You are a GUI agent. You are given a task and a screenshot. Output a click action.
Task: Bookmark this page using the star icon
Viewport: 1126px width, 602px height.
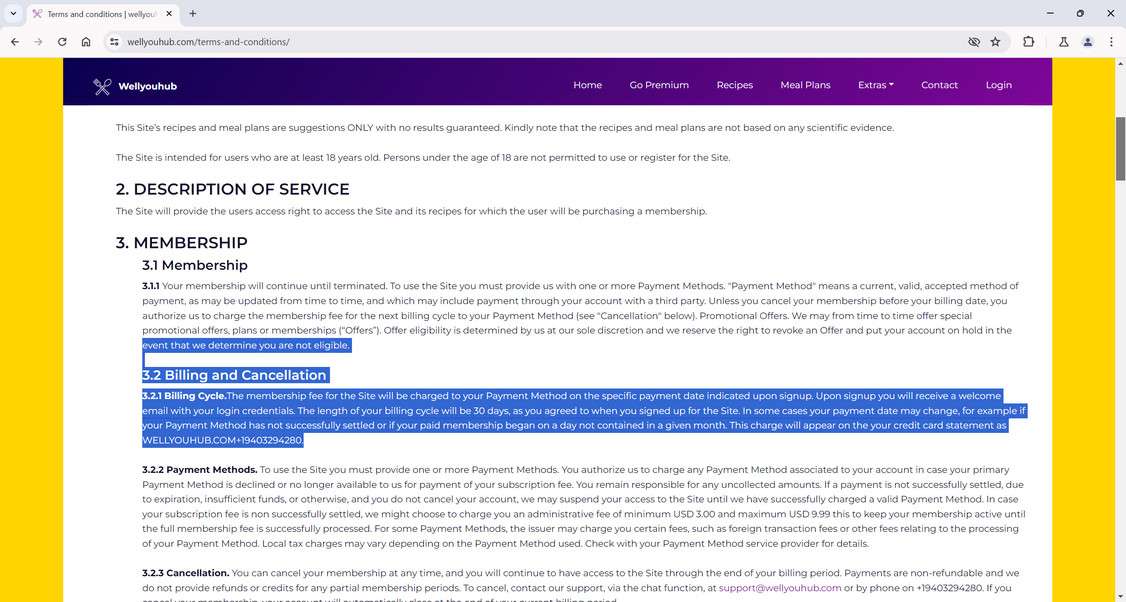(995, 42)
